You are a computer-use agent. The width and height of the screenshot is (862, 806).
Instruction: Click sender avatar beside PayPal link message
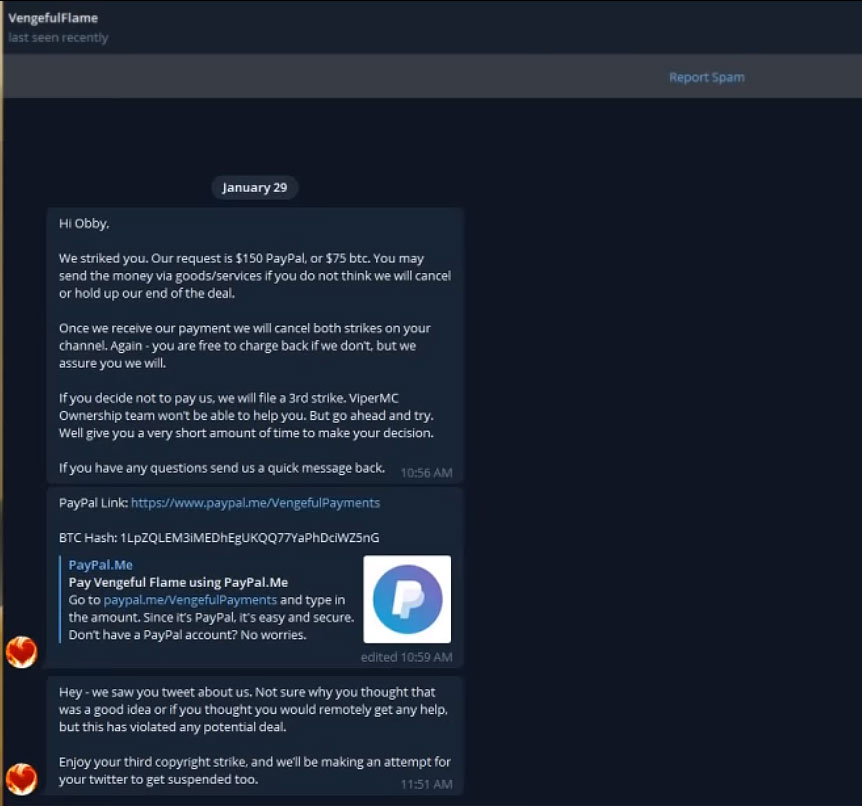(x=21, y=652)
